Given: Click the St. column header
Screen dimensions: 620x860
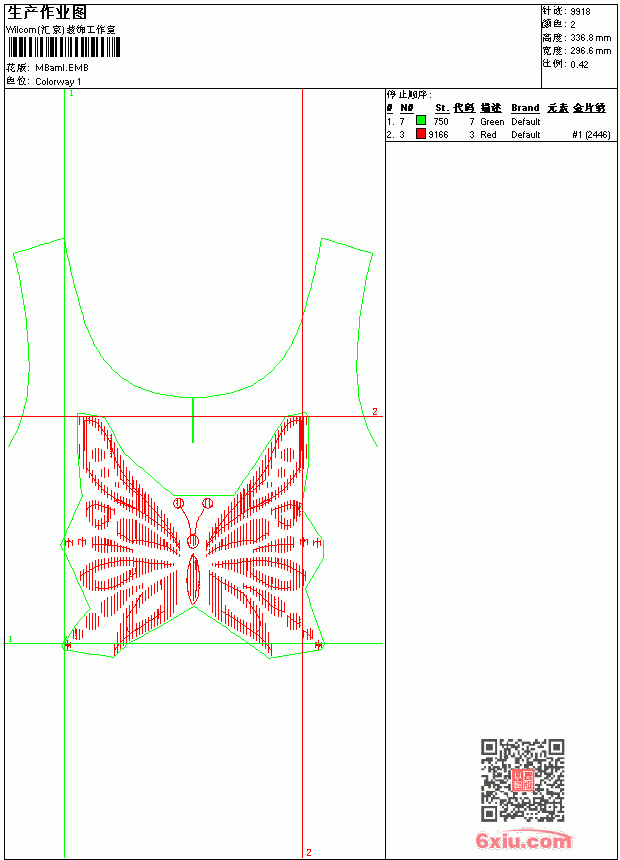Looking at the screenshot, I should click(442, 108).
